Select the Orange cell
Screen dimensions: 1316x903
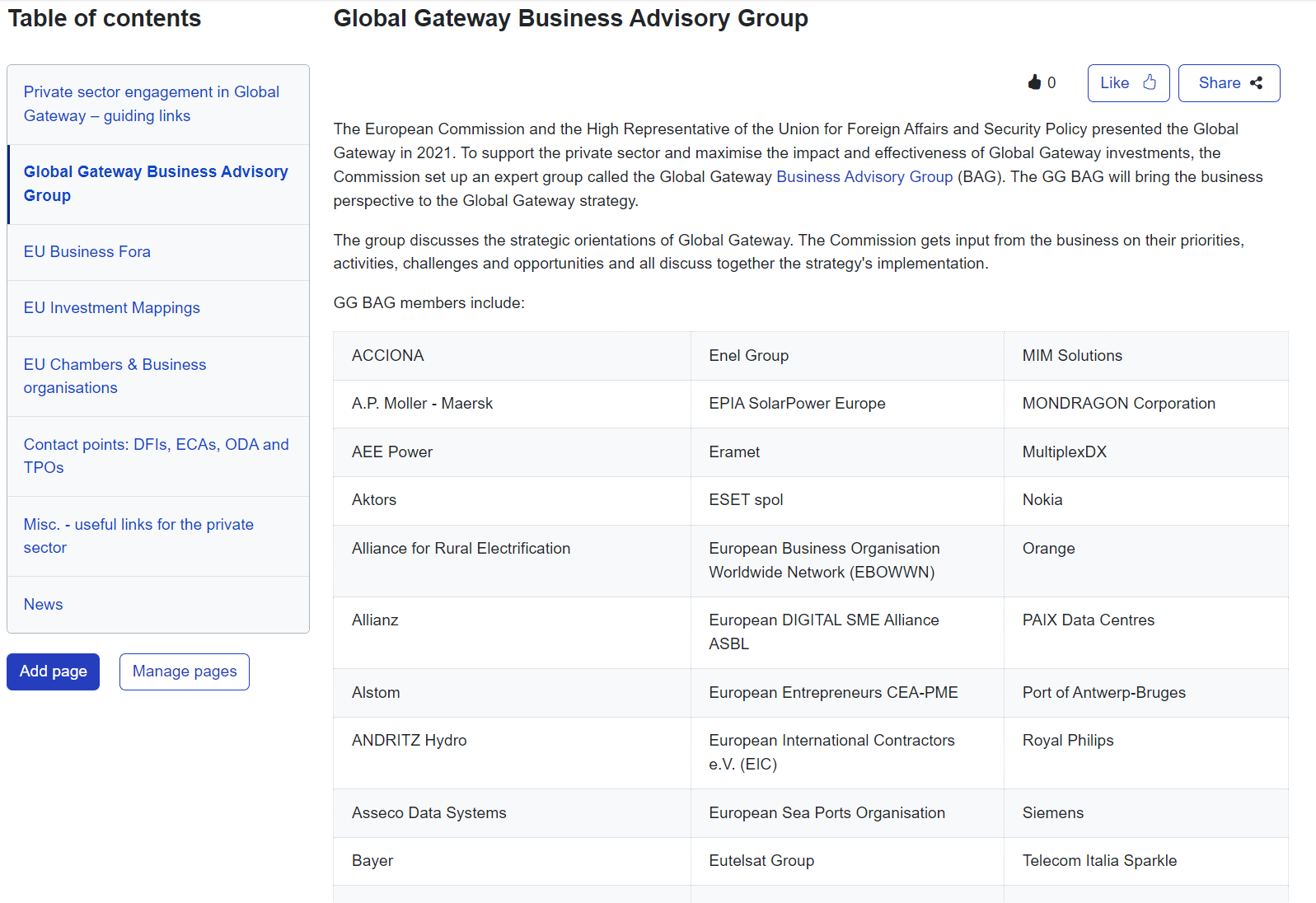[x=1146, y=561]
